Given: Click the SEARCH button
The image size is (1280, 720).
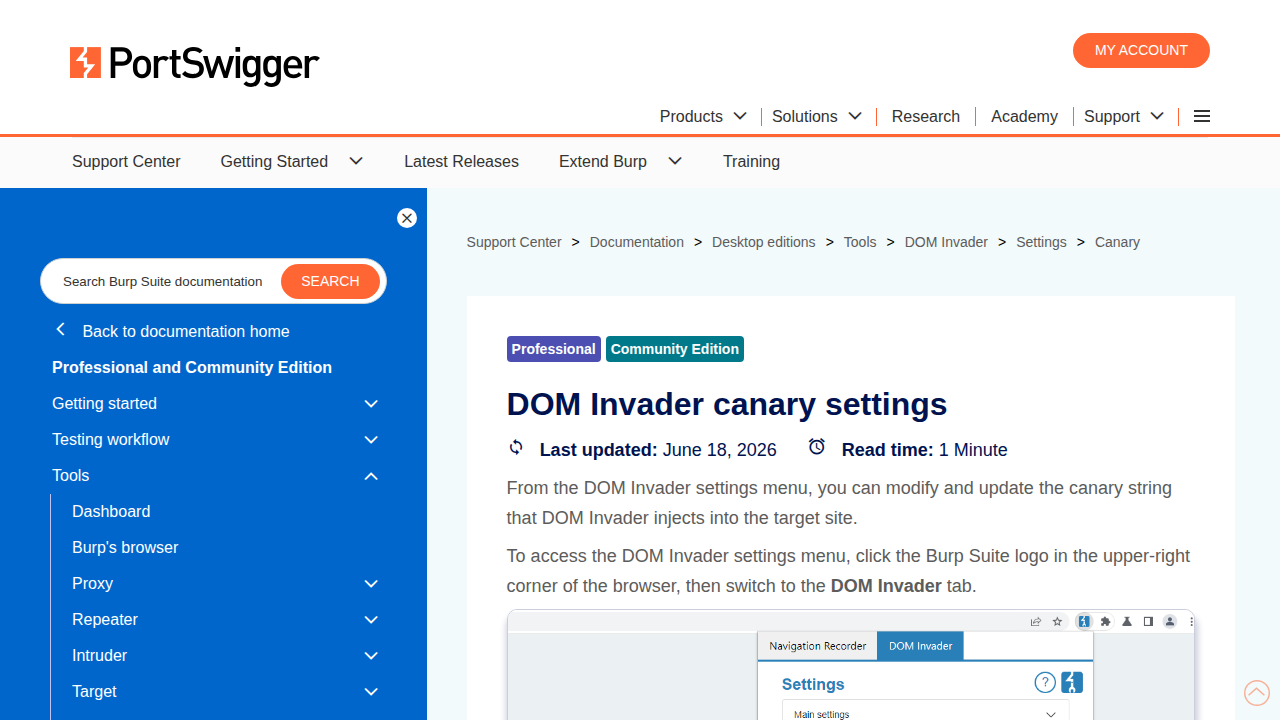Looking at the screenshot, I should [330, 281].
